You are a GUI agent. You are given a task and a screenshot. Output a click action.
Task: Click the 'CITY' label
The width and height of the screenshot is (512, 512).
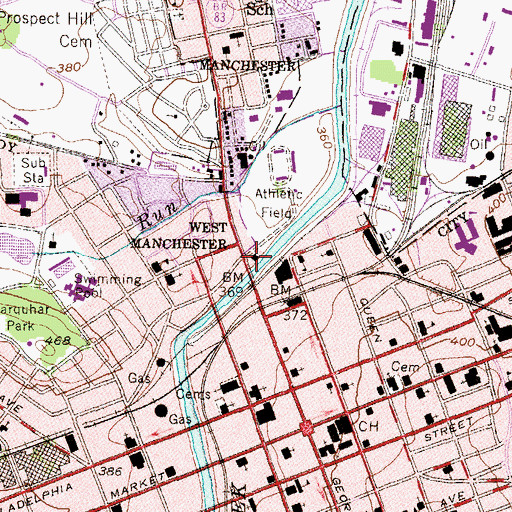tap(453, 224)
